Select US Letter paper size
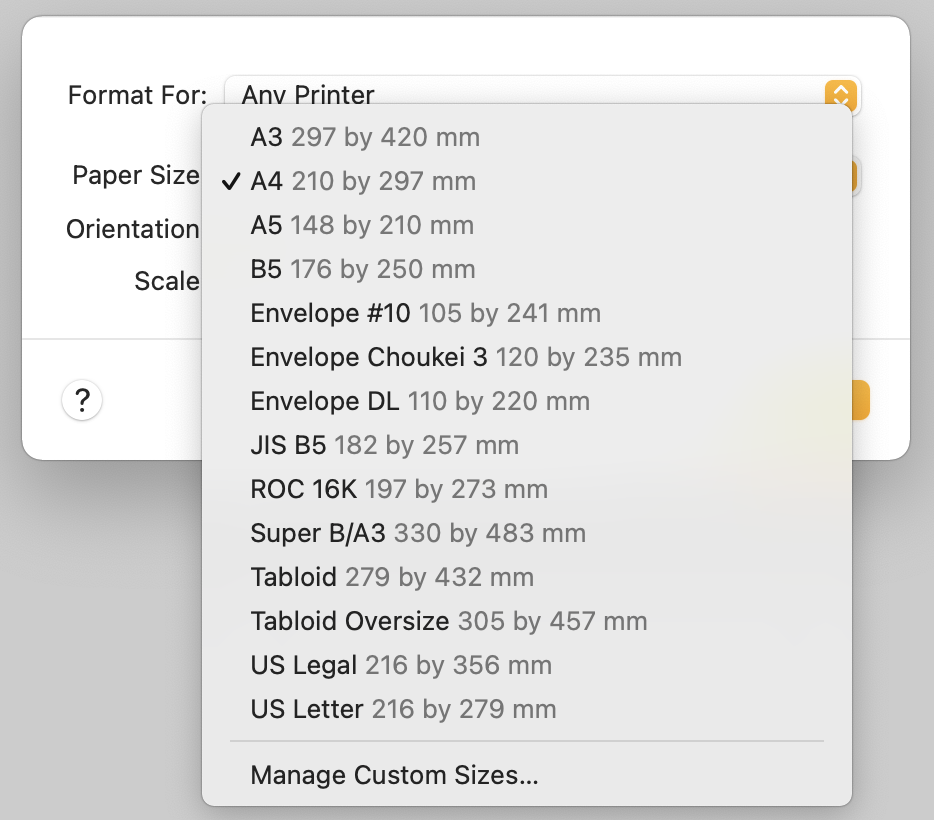 (x=403, y=709)
